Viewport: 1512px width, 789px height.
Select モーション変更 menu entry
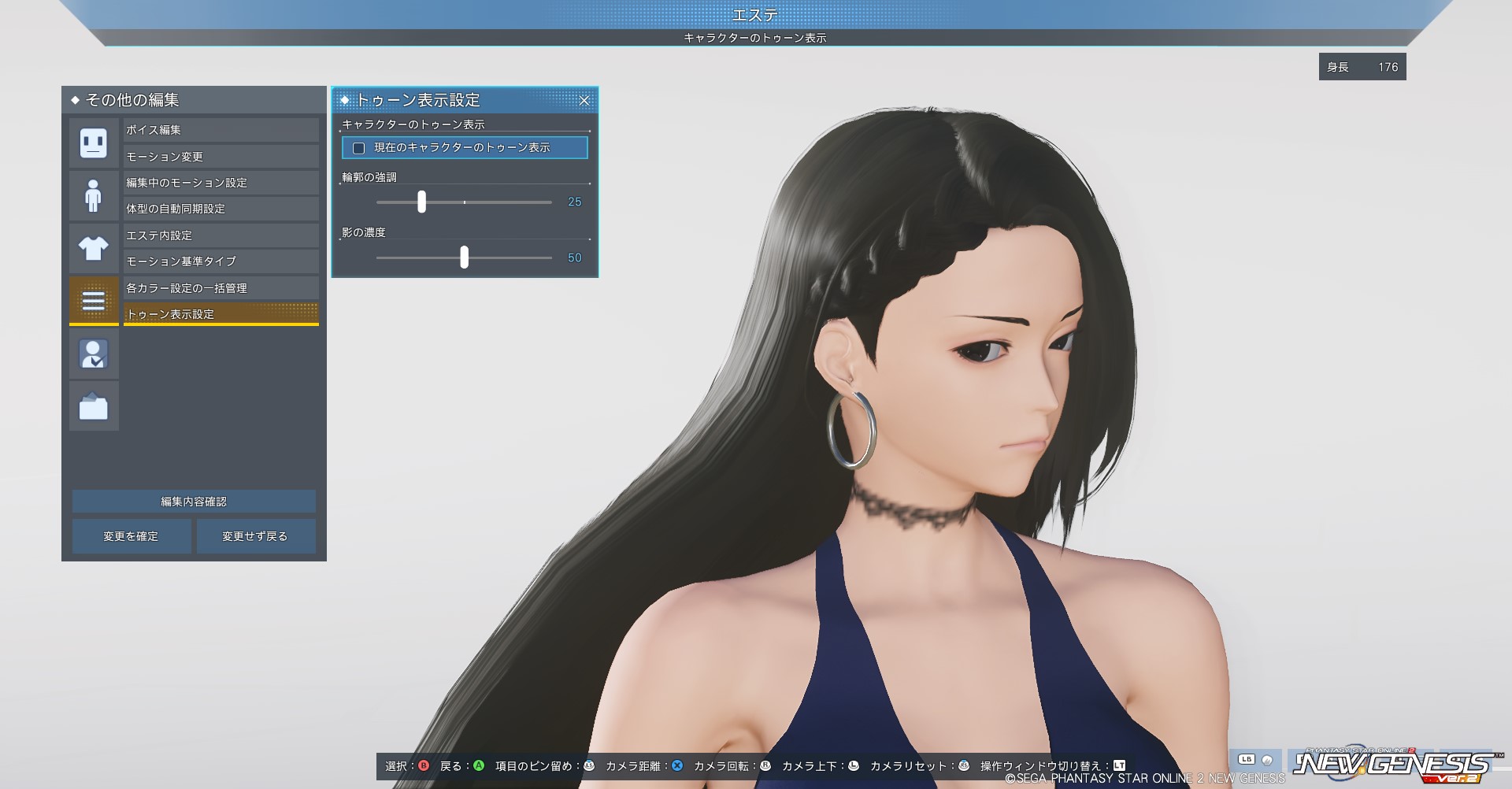pos(221,156)
